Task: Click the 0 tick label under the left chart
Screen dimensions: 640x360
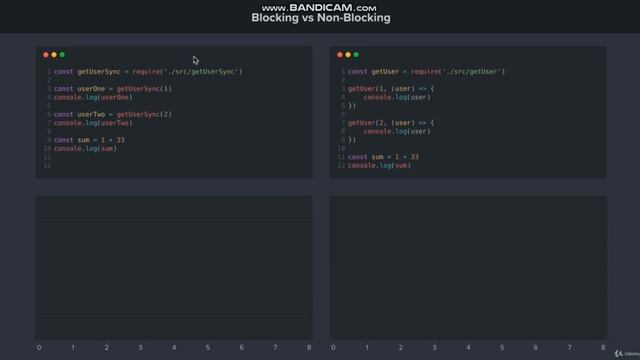Action: 39,348
